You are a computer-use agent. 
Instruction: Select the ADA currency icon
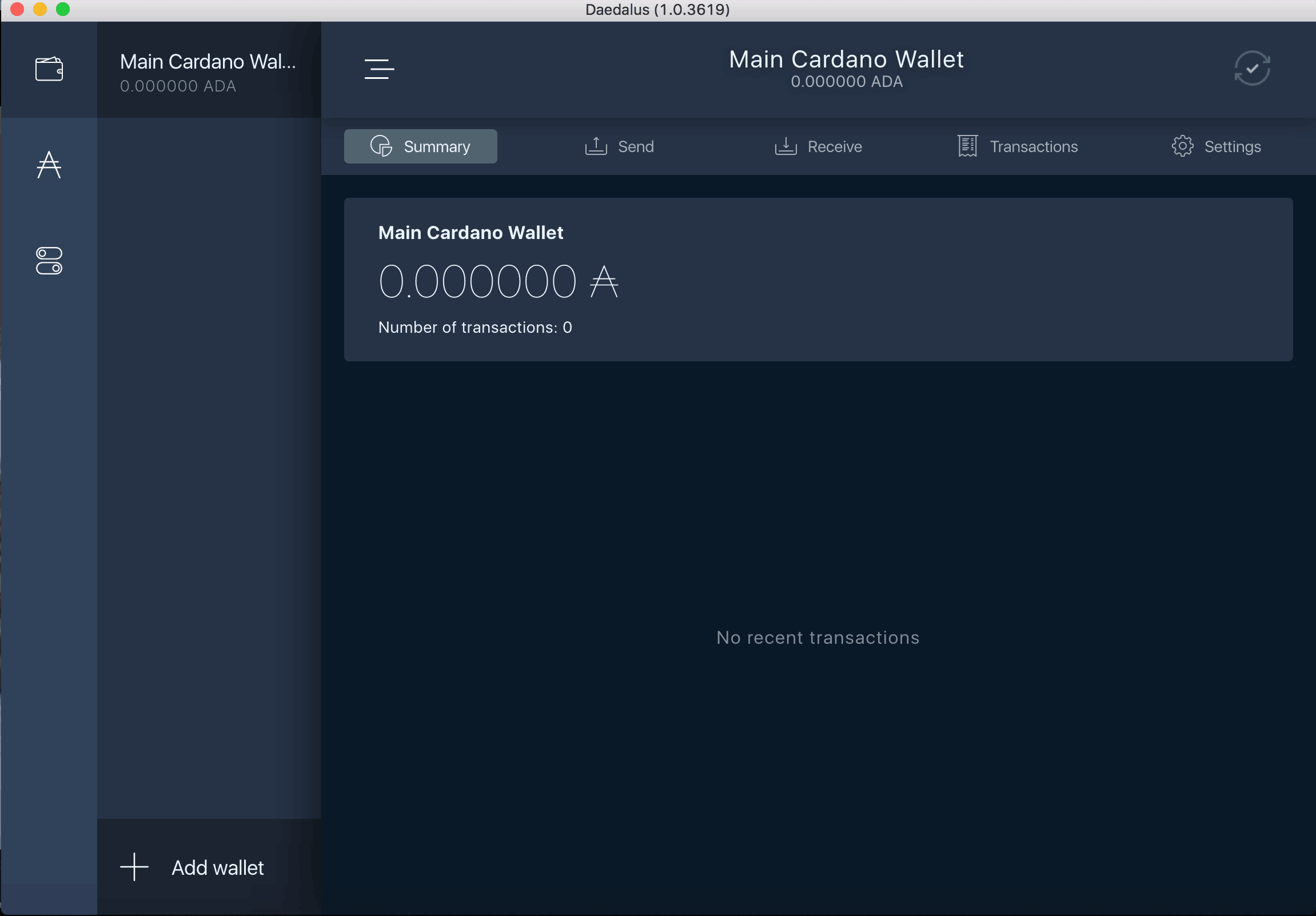pos(50,165)
